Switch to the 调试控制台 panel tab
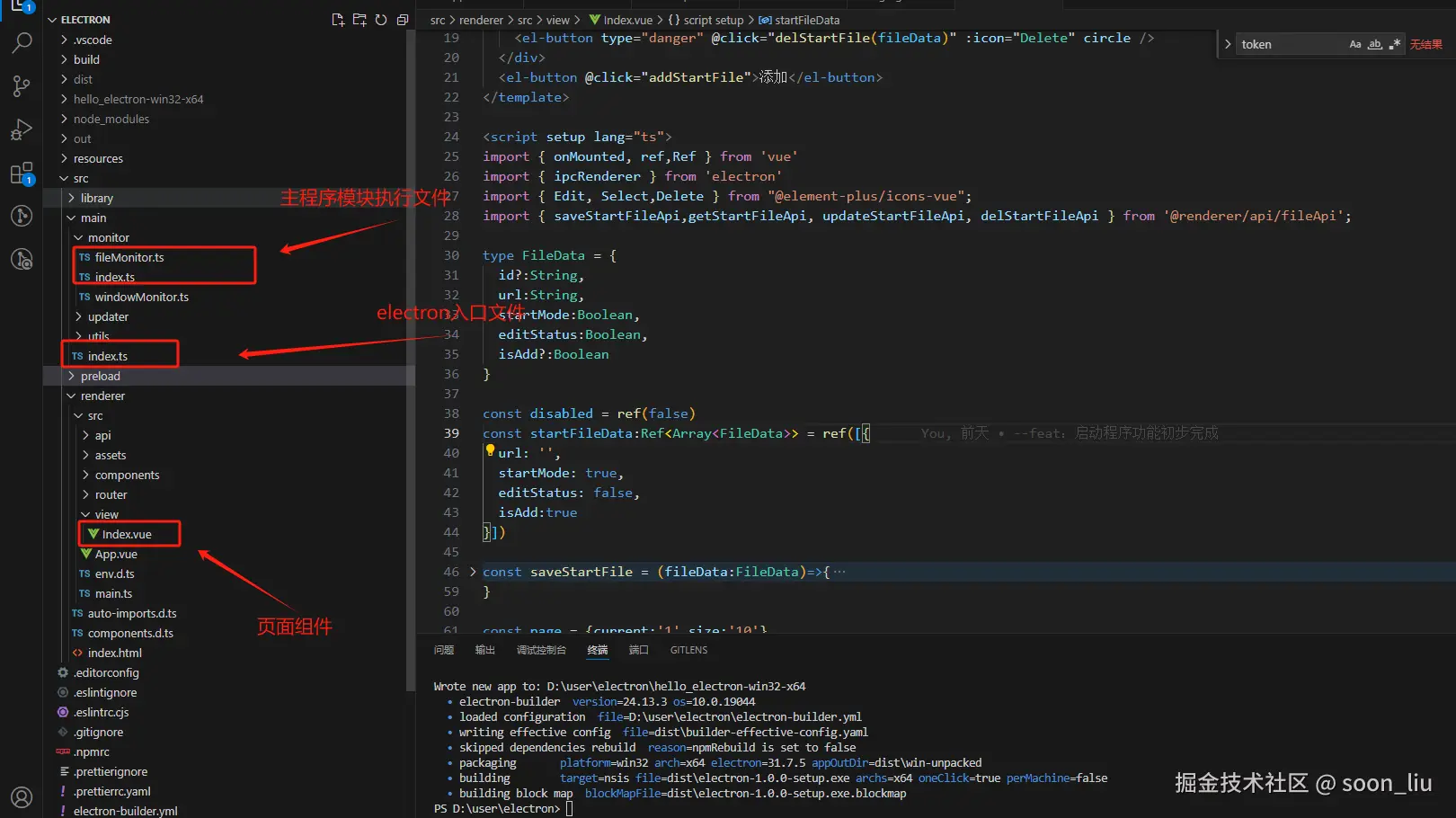This screenshot has height=818, width=1456. 541,650
